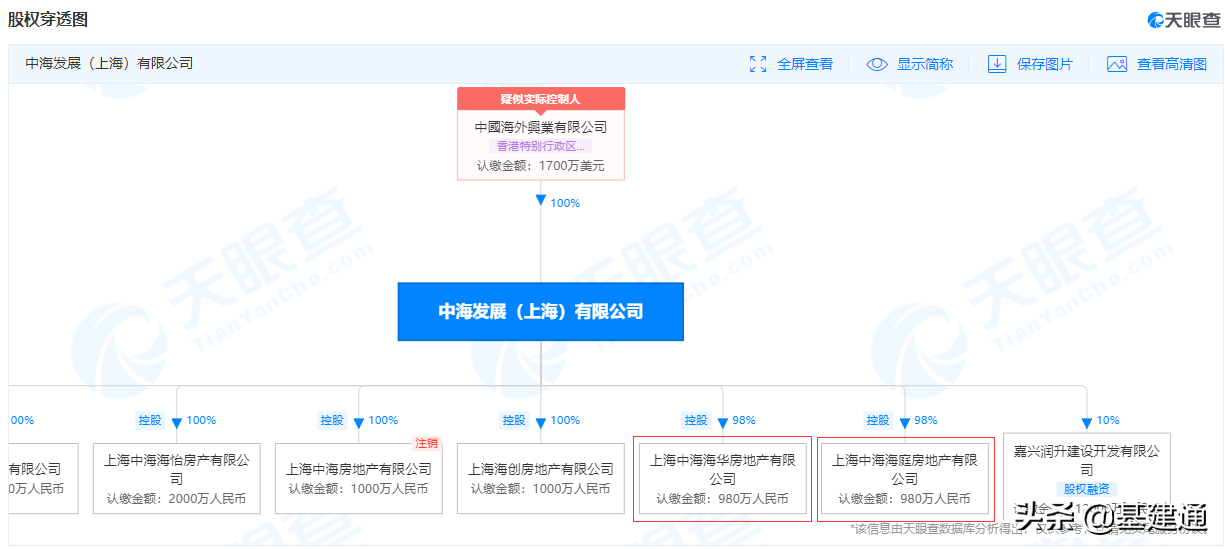
Task: Click the 天眼查 logo at top right
Action: point(1182,20)
